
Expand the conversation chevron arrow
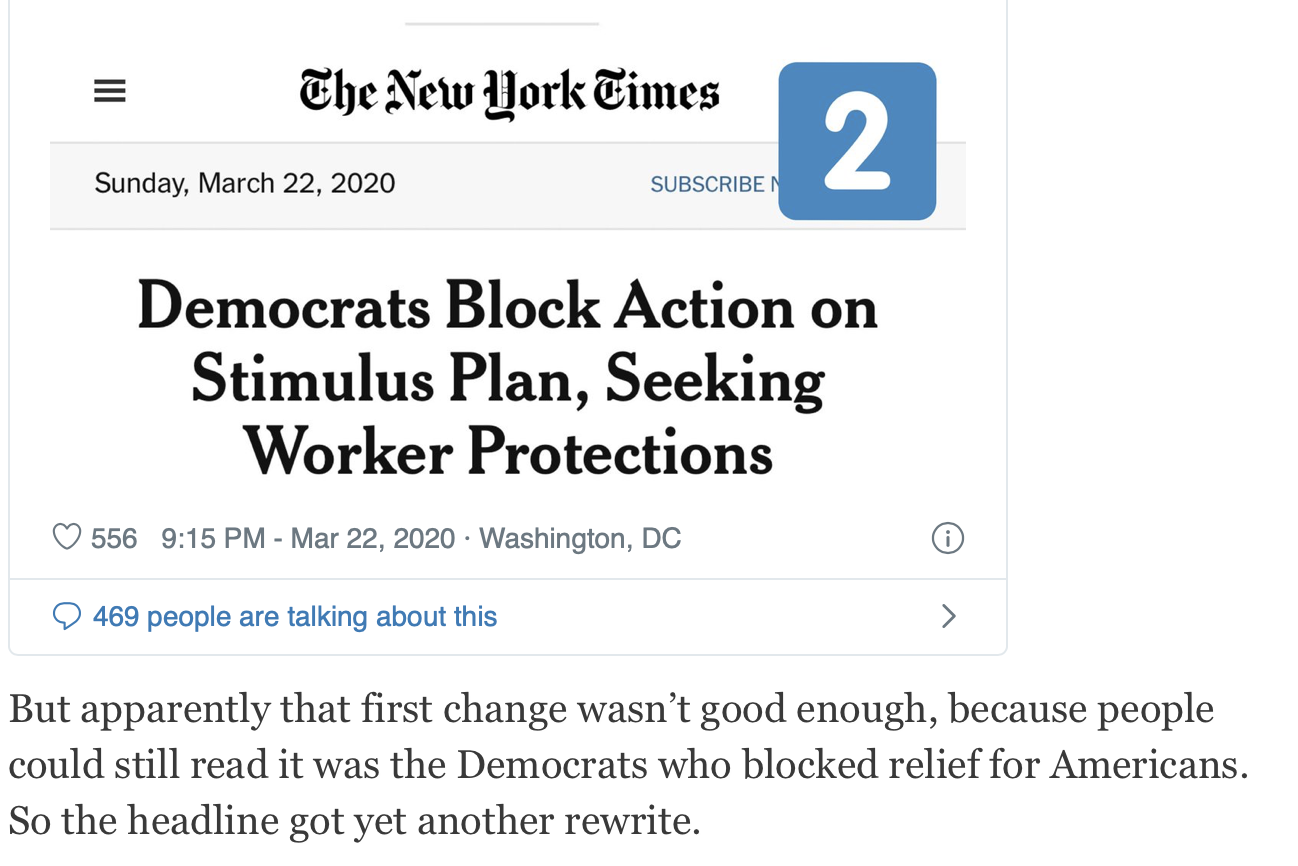949,616
